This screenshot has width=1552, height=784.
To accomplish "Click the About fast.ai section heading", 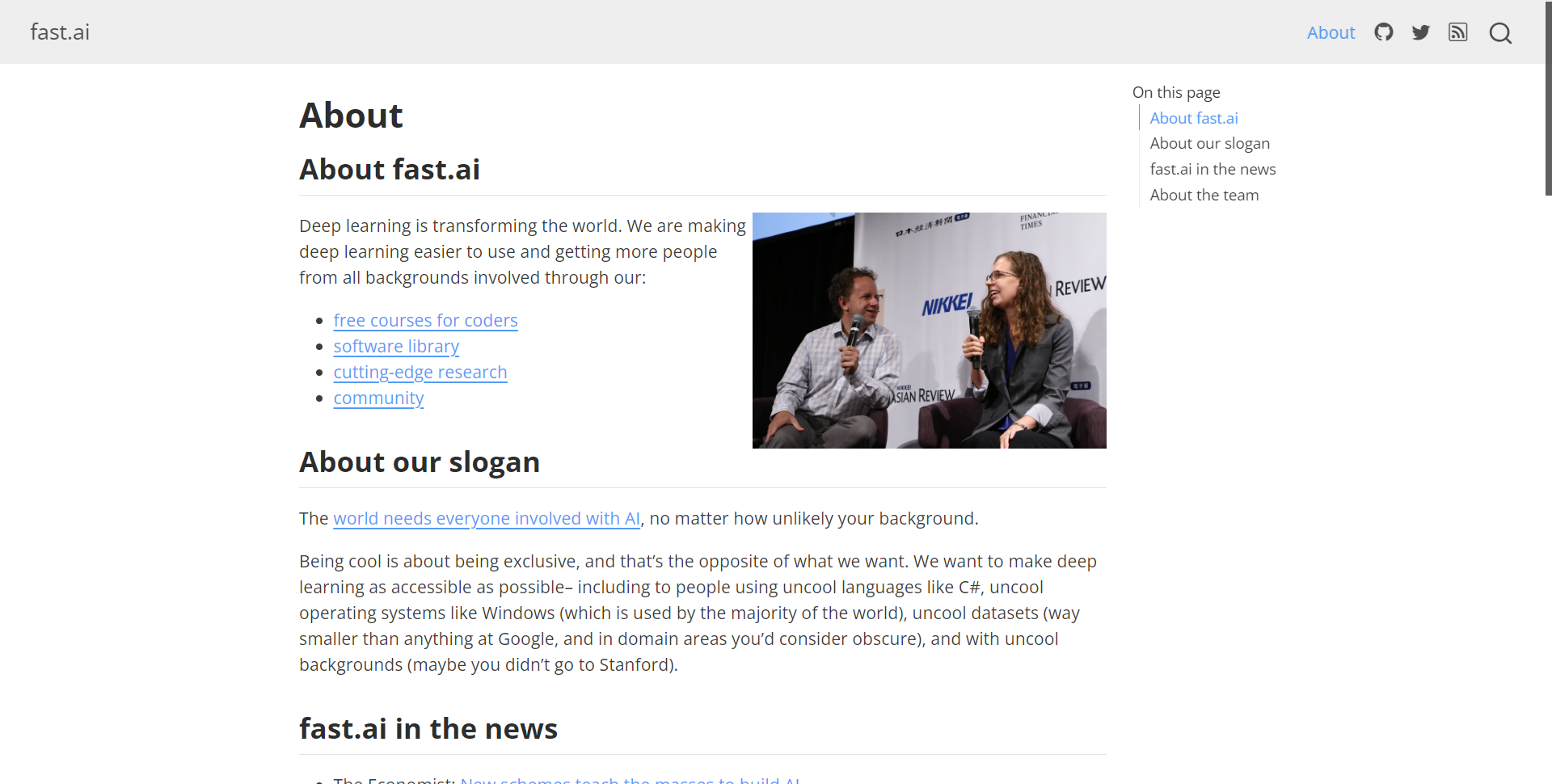I will [390, 170].
